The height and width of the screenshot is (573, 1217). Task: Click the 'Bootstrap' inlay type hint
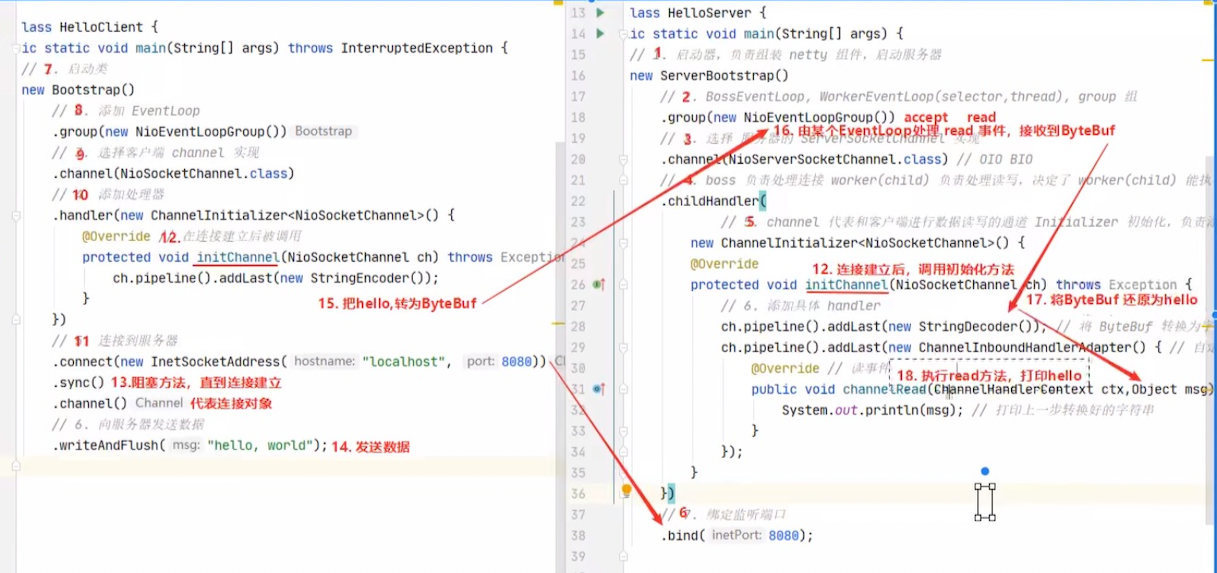click(323, 132)
